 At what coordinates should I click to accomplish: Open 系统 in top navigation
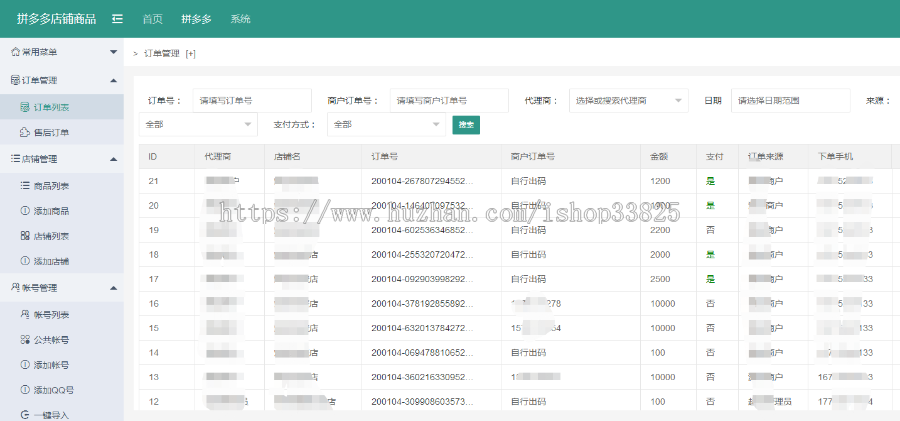[240, 19]
